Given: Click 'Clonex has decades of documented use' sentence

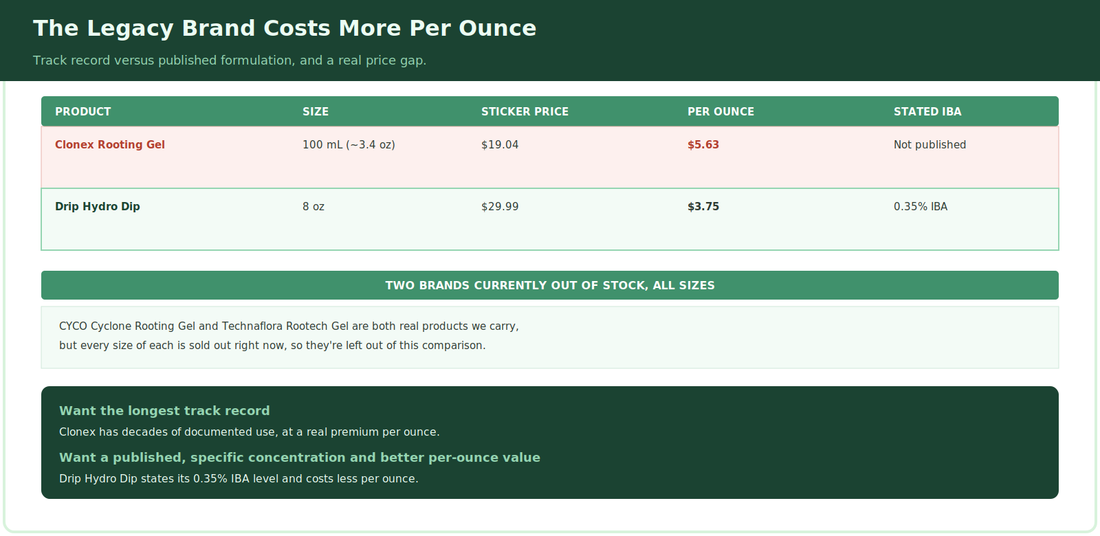Looking at the screenshot, I should [249, 432].
